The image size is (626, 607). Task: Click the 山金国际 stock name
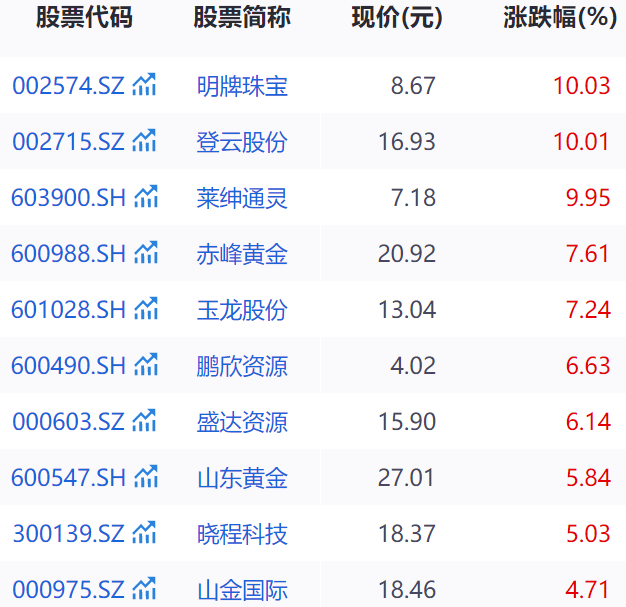242,589
